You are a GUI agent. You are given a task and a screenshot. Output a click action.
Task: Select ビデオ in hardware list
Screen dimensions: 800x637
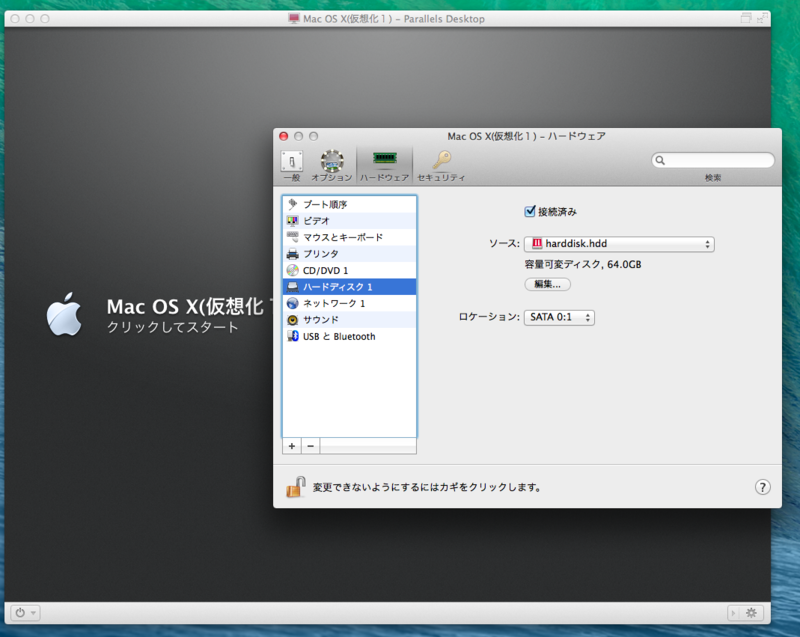click(x=349, y=221)
